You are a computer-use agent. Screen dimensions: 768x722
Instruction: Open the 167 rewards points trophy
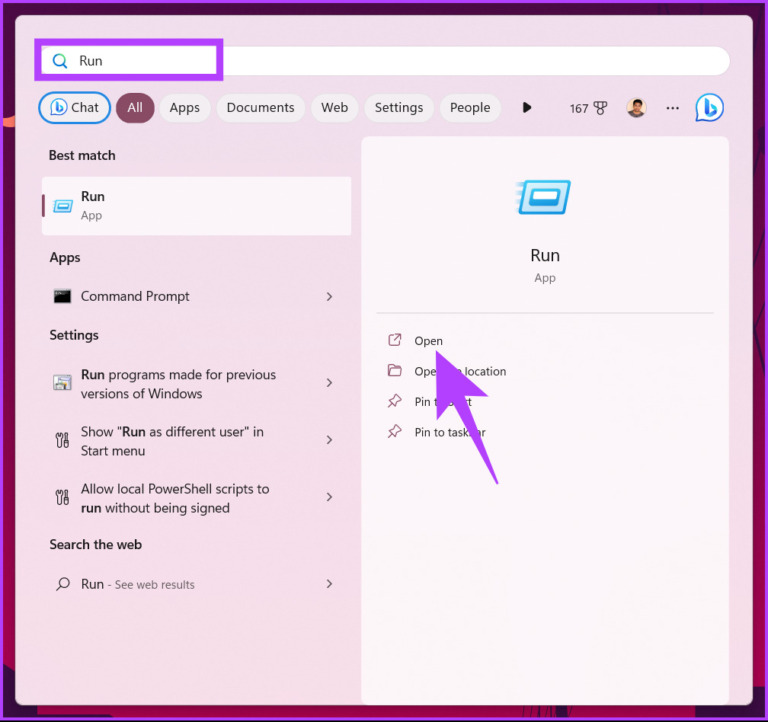click(588, 108)
